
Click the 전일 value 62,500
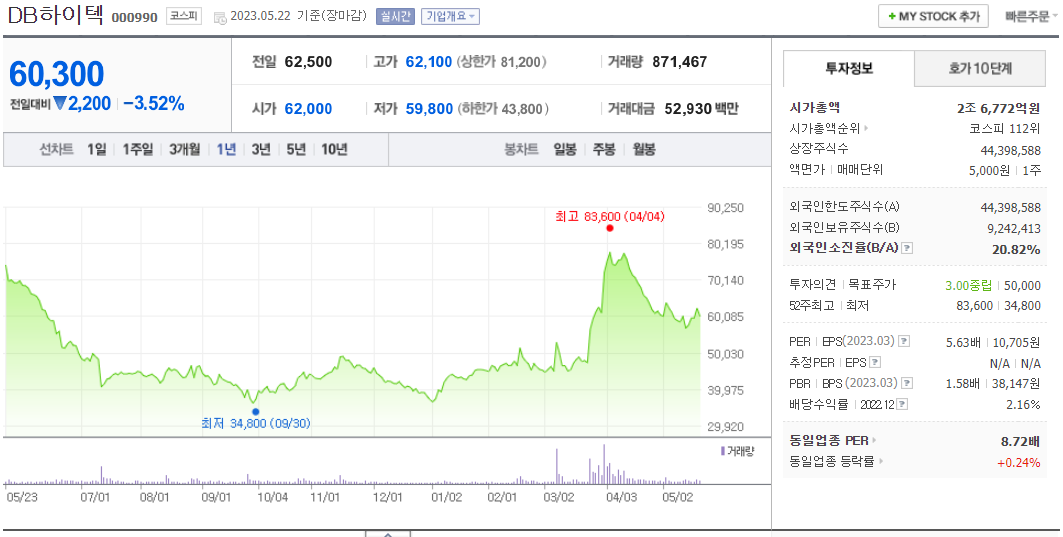coord(308,62)
